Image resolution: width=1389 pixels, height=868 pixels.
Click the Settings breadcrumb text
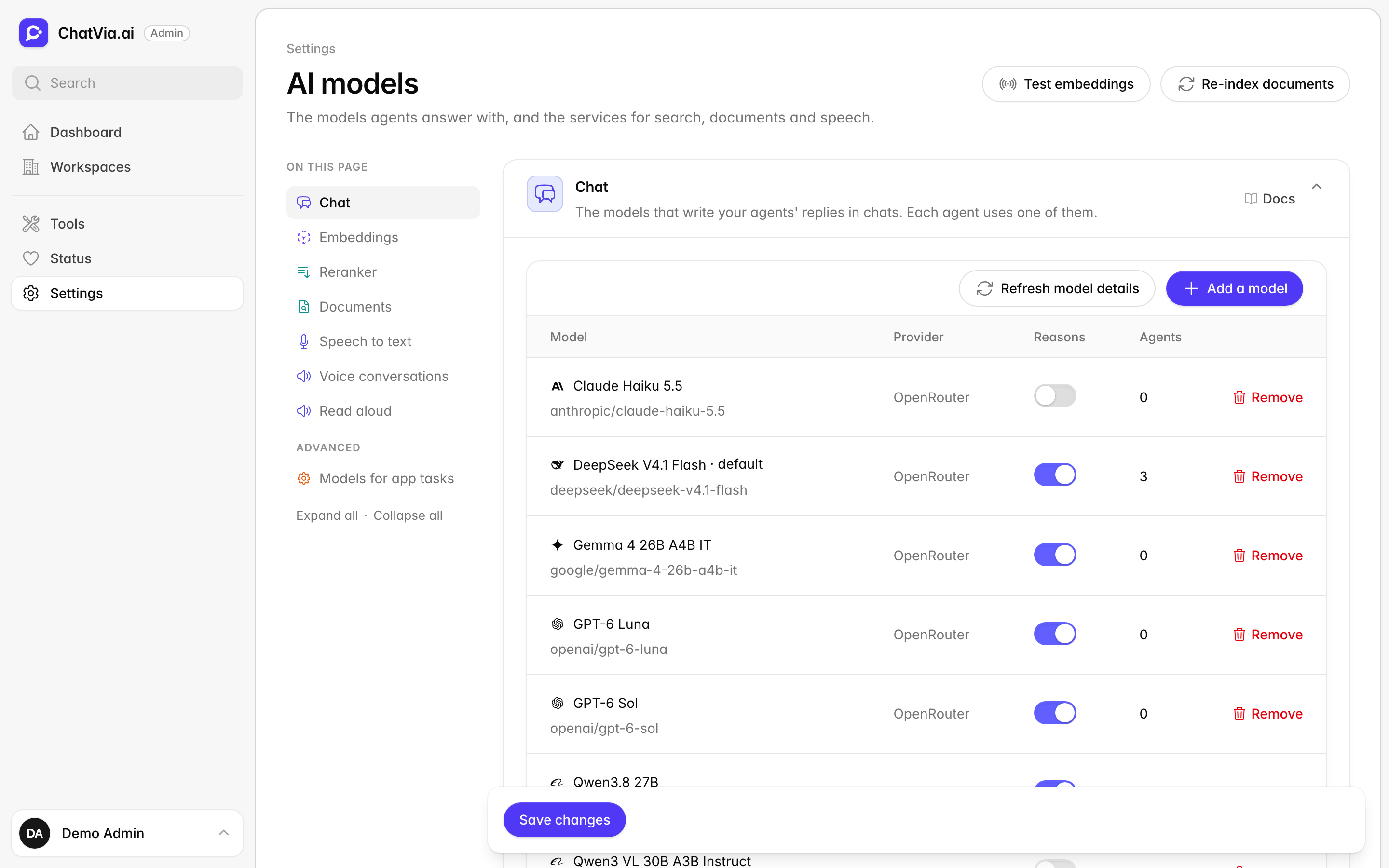coord(311,49)
